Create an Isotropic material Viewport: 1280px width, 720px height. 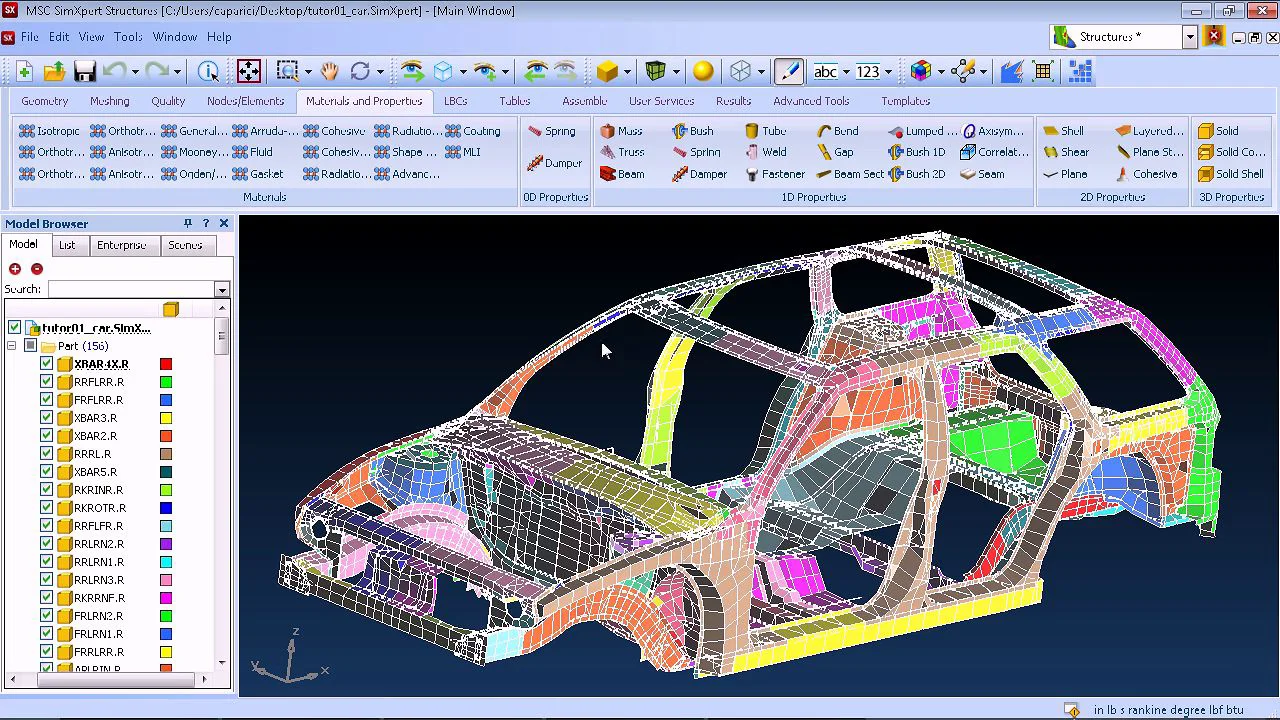pyautogui.click(x=49, y=131)
